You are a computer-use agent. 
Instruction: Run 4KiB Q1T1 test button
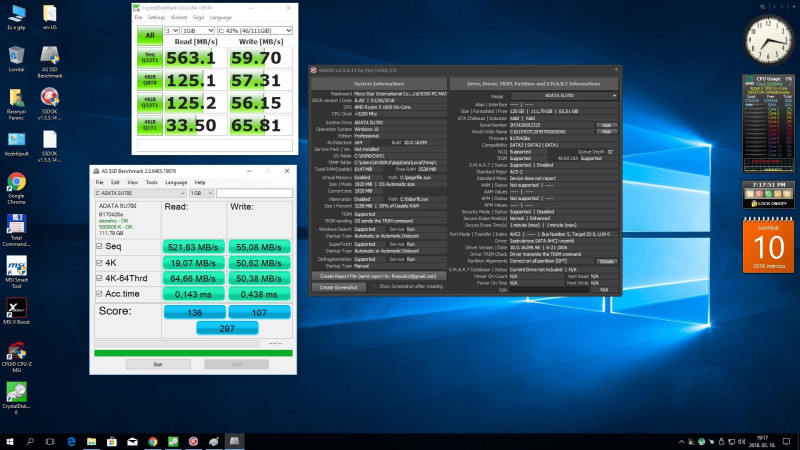[x=149, y=125]
